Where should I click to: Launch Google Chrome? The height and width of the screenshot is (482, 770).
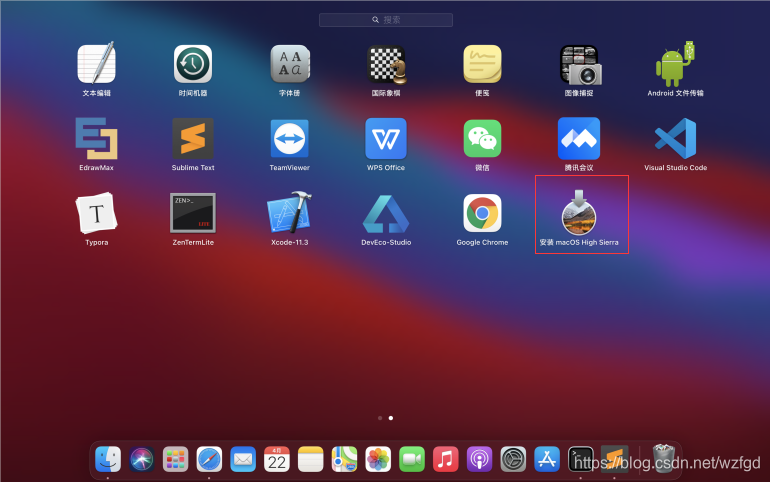(482, 213)
